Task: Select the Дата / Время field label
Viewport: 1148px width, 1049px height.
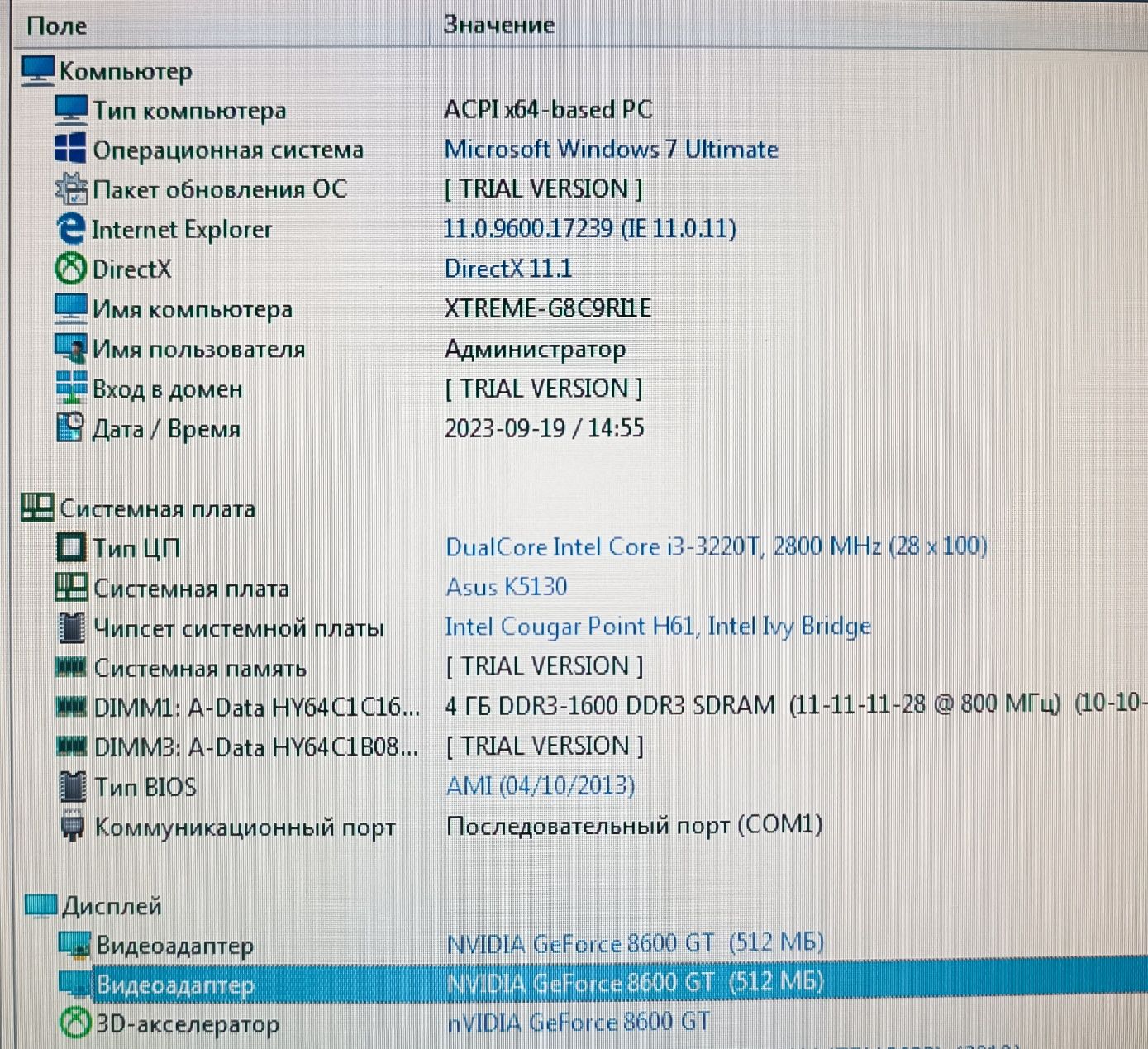Action: tap(166, 429)
